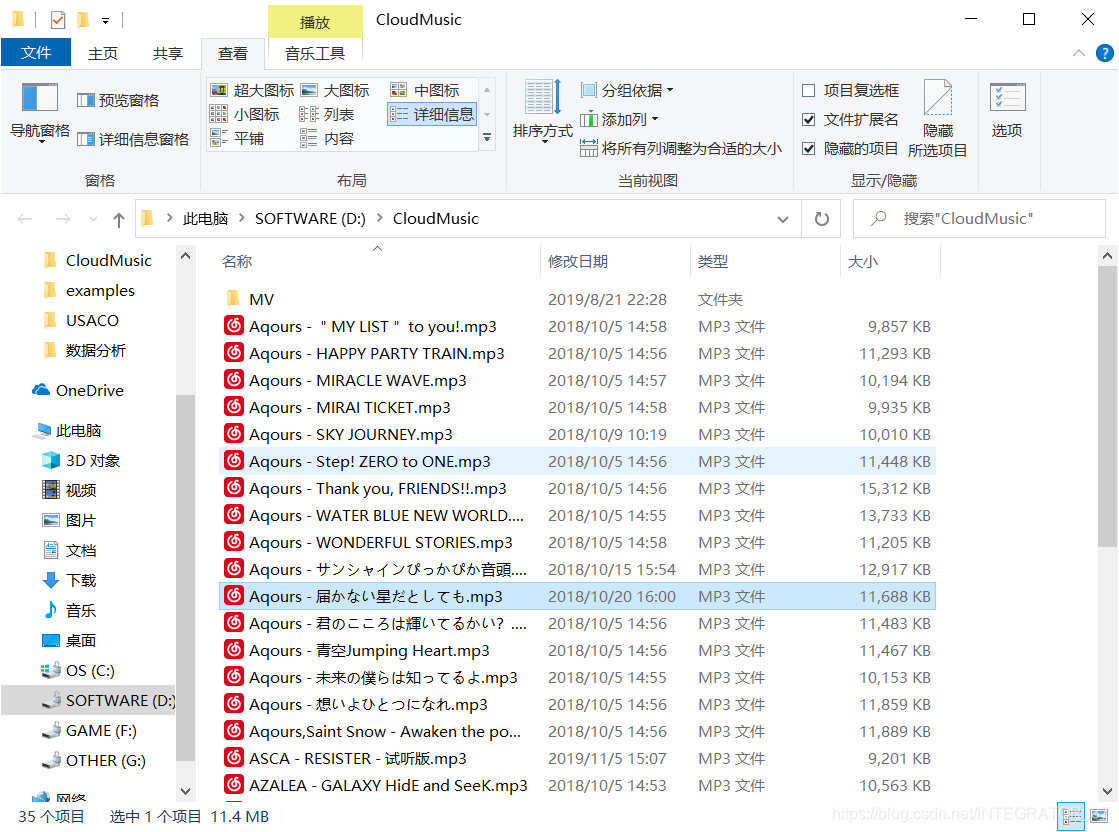Select 此电脑 in the navigation pane

point(69,431)
